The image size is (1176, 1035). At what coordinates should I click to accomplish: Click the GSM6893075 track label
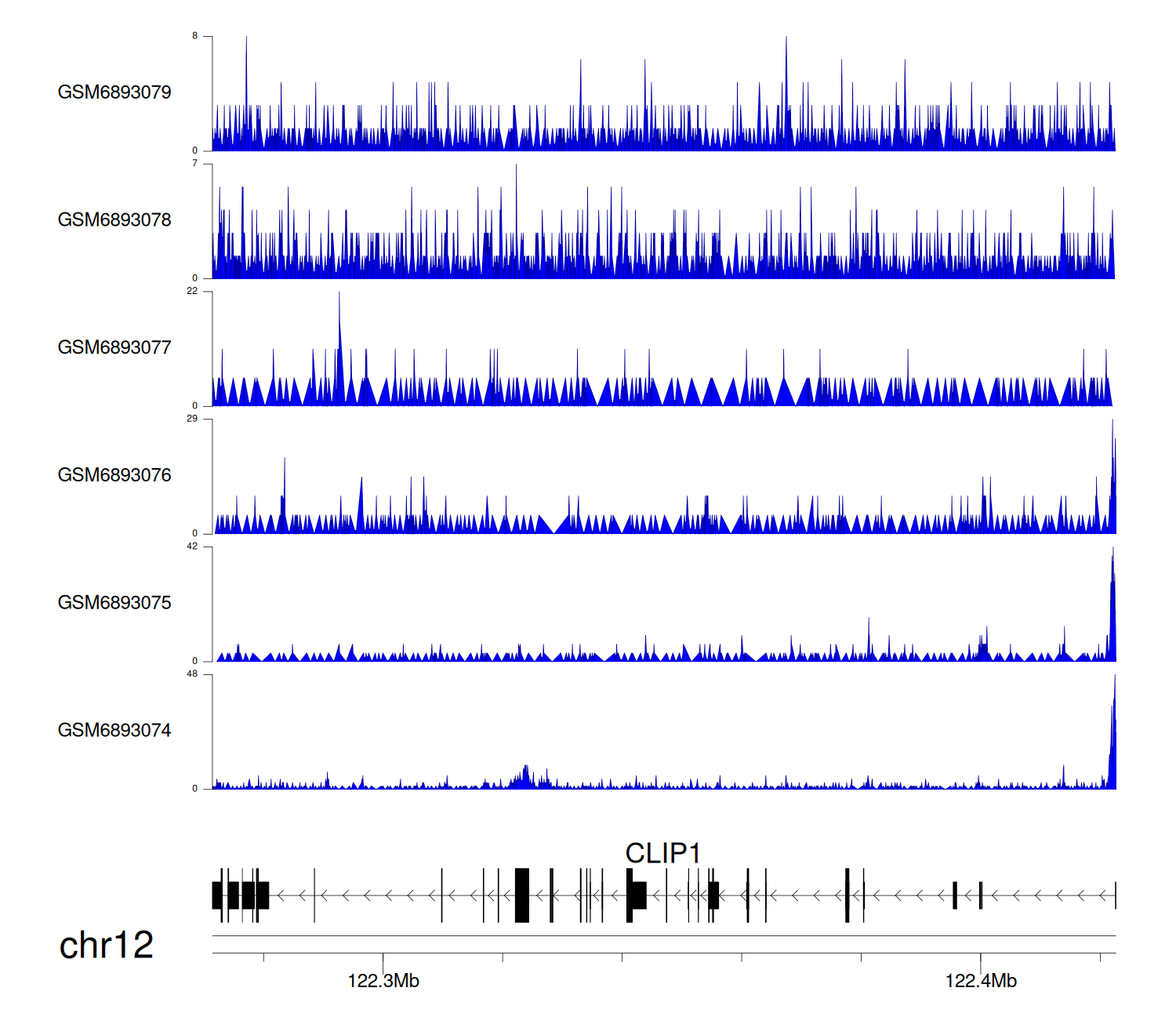(114, 603)
